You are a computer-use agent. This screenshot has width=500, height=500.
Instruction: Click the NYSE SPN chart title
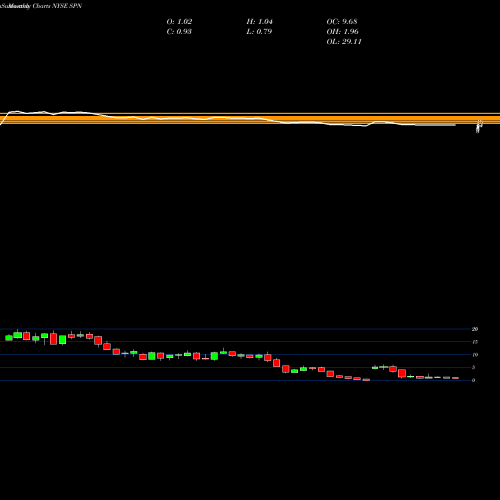click(41, 6)
